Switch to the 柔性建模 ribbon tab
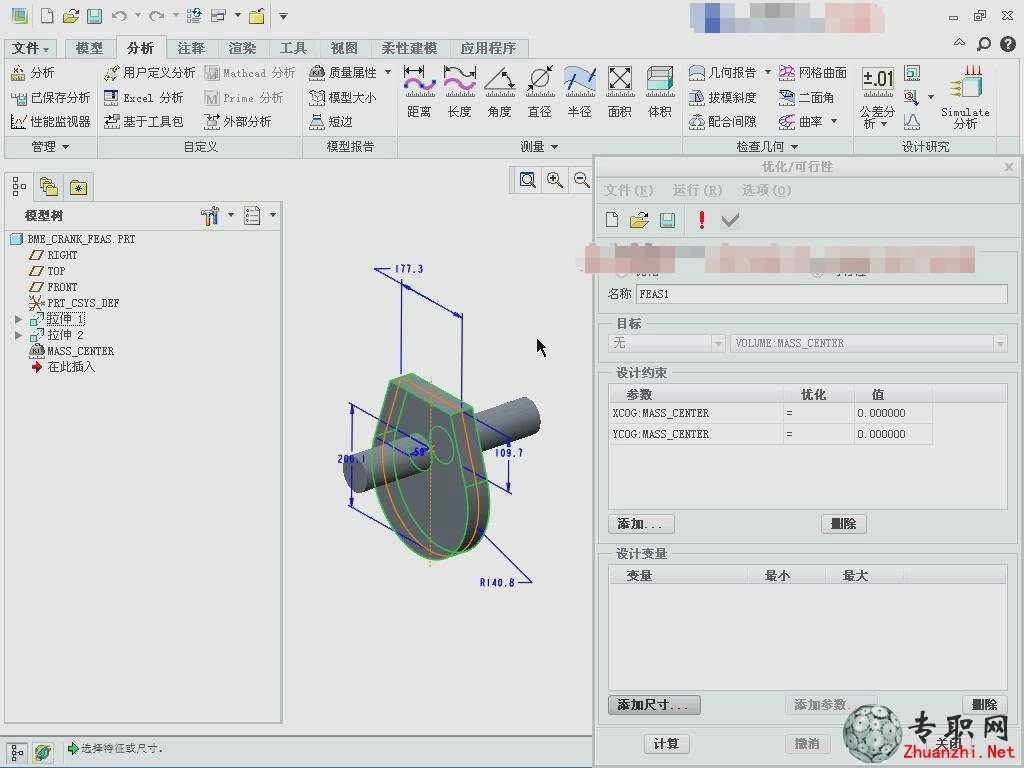Image resolution: width=1024 pixels, height=768 pixels. 409,48
